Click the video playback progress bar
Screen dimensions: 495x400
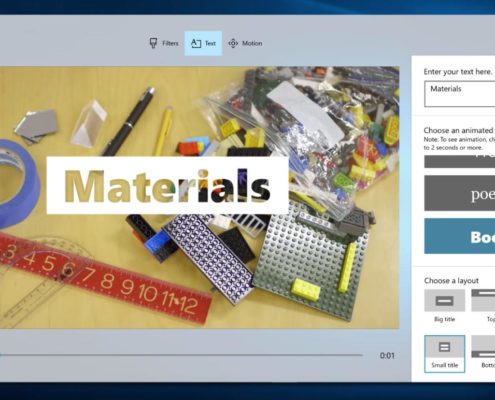pyautogui.click(x=181, y=355)
